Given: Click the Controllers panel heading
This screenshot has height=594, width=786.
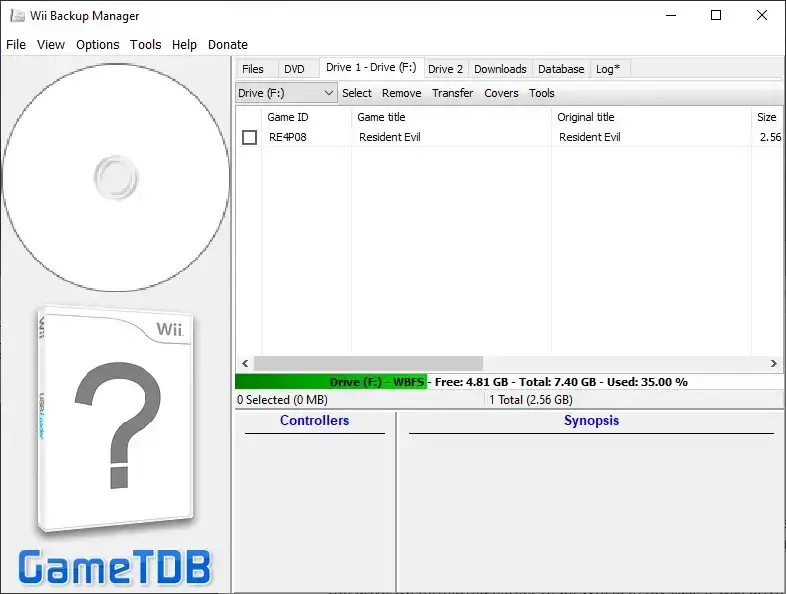Looking at the screenshot, I should tap(314, 421).
